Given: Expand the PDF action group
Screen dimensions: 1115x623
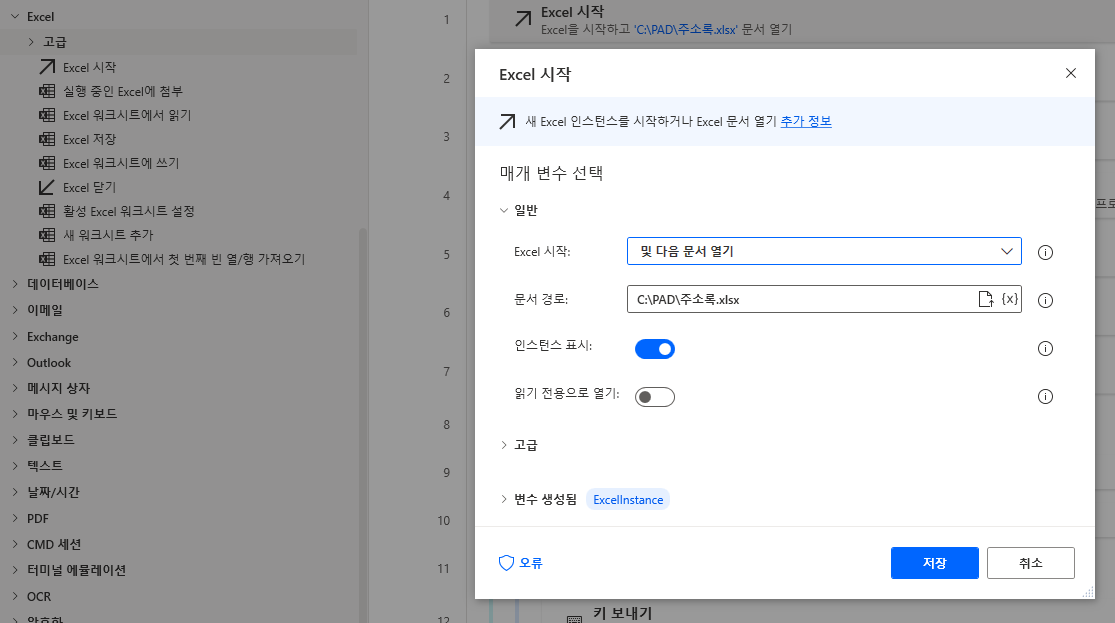Looking at the screenshot, I should (x=15, y=518).
